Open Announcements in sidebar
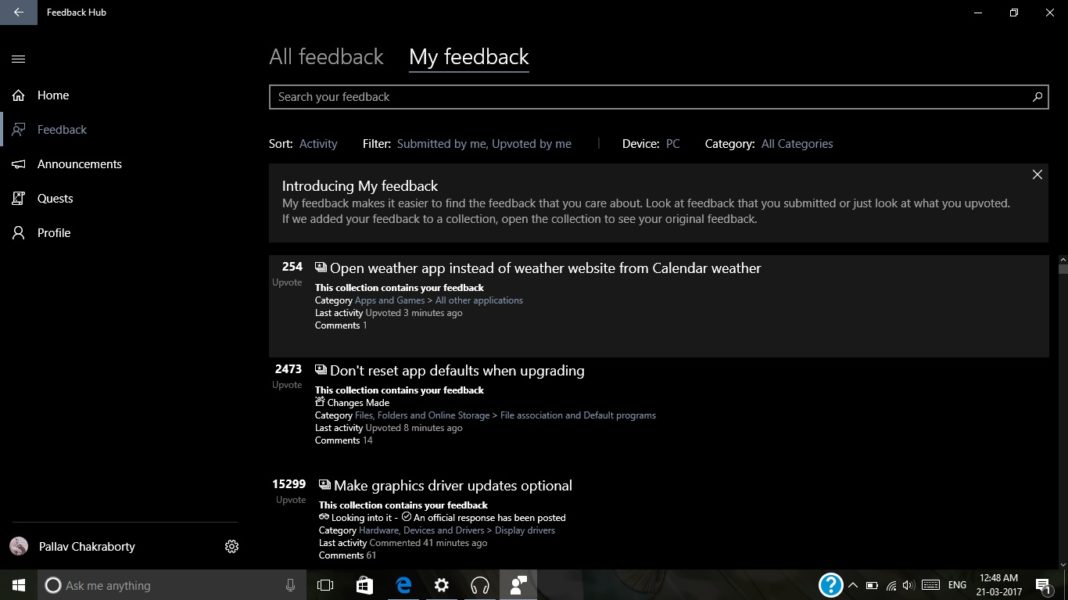The height and width of the screenshot is (600, 1068). pos(79,164)
